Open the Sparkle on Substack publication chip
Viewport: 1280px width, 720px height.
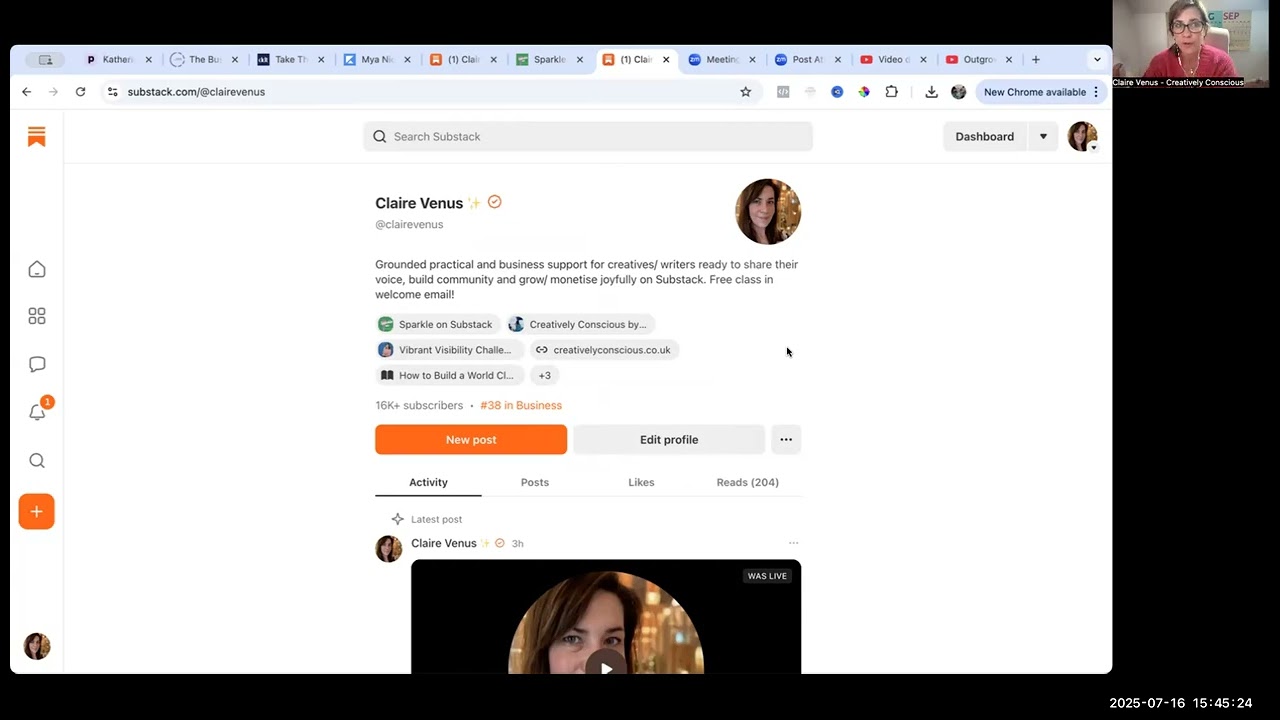(x=436, y=324)
